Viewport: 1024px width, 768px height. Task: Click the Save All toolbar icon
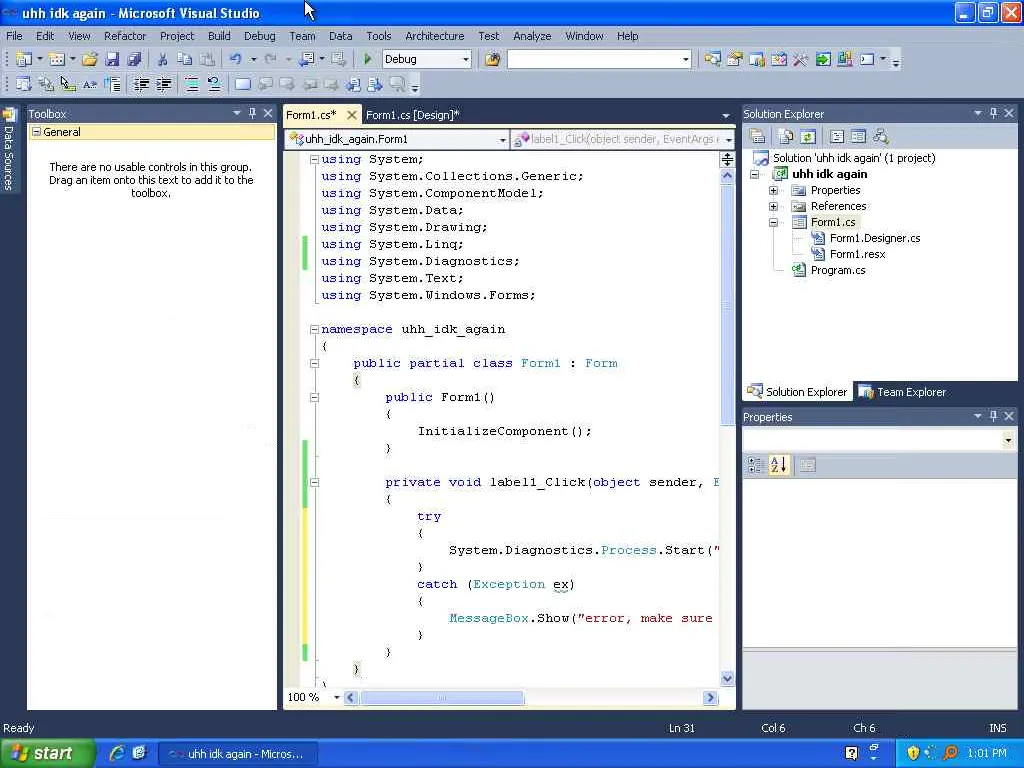(x=134, y=60)
